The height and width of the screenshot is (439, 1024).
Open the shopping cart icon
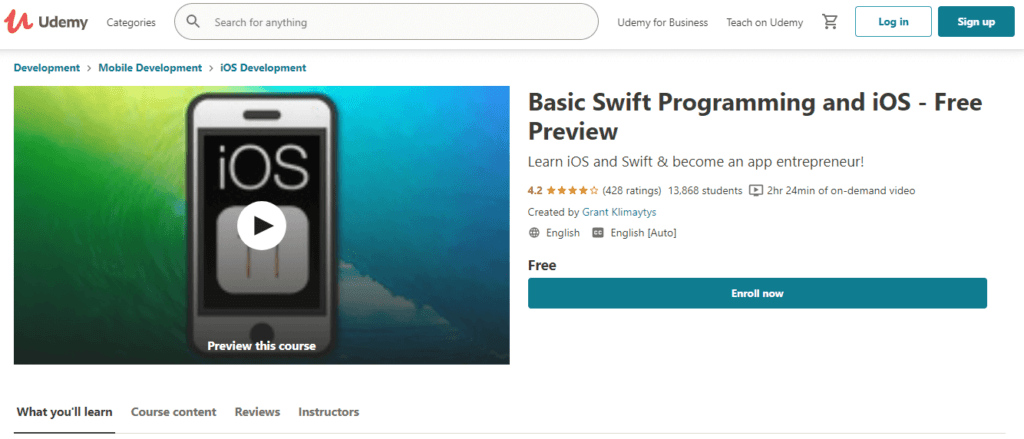point(830,22)
